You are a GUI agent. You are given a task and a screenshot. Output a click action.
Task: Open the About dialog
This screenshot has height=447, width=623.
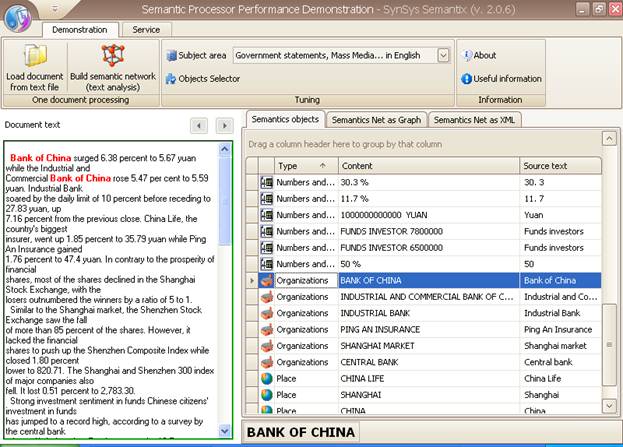[480, 55]
